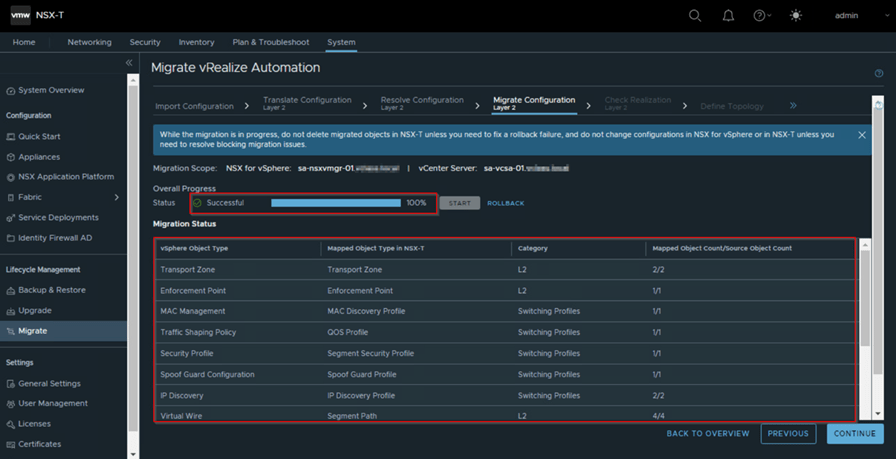Click the ROLLBACK link
The height and width of the screenshot is (459, 896).
coord(505,203)
